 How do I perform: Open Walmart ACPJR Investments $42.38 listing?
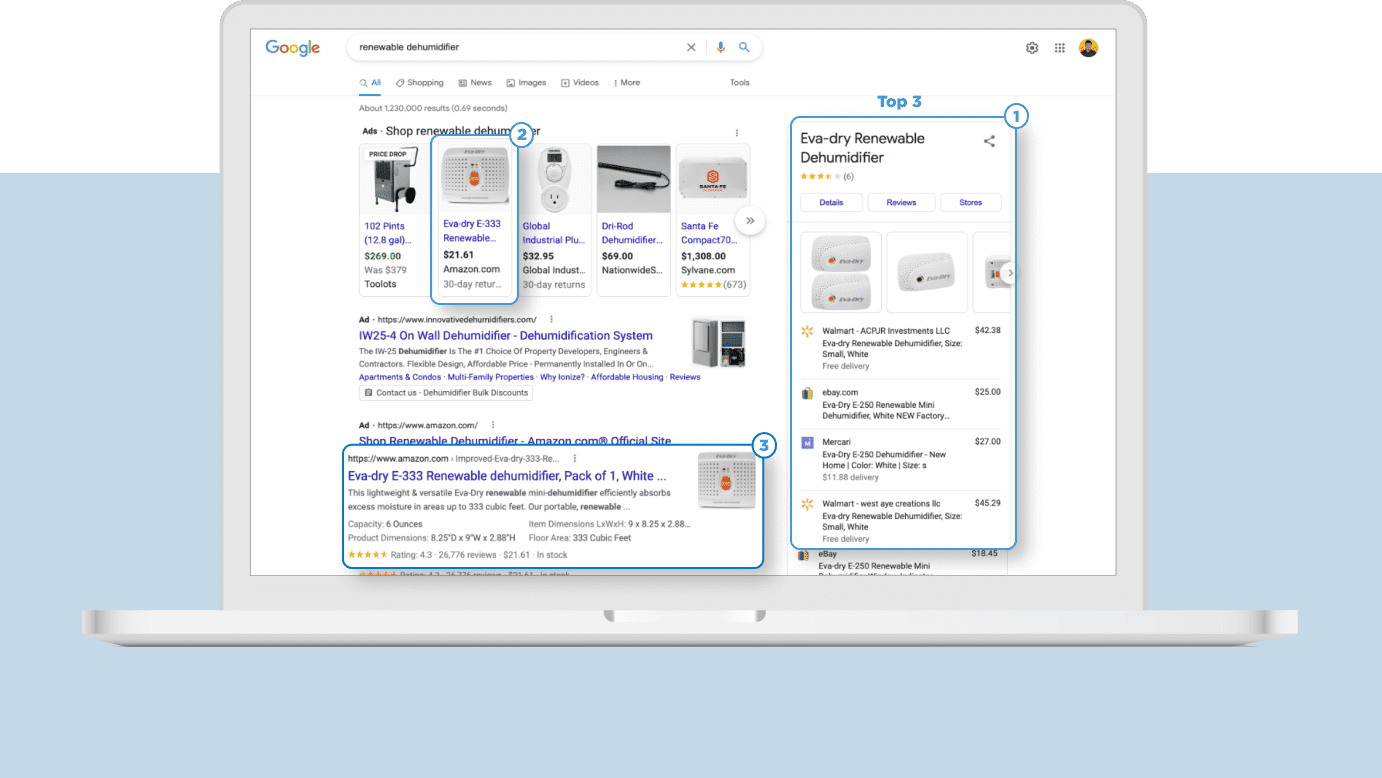901,348
